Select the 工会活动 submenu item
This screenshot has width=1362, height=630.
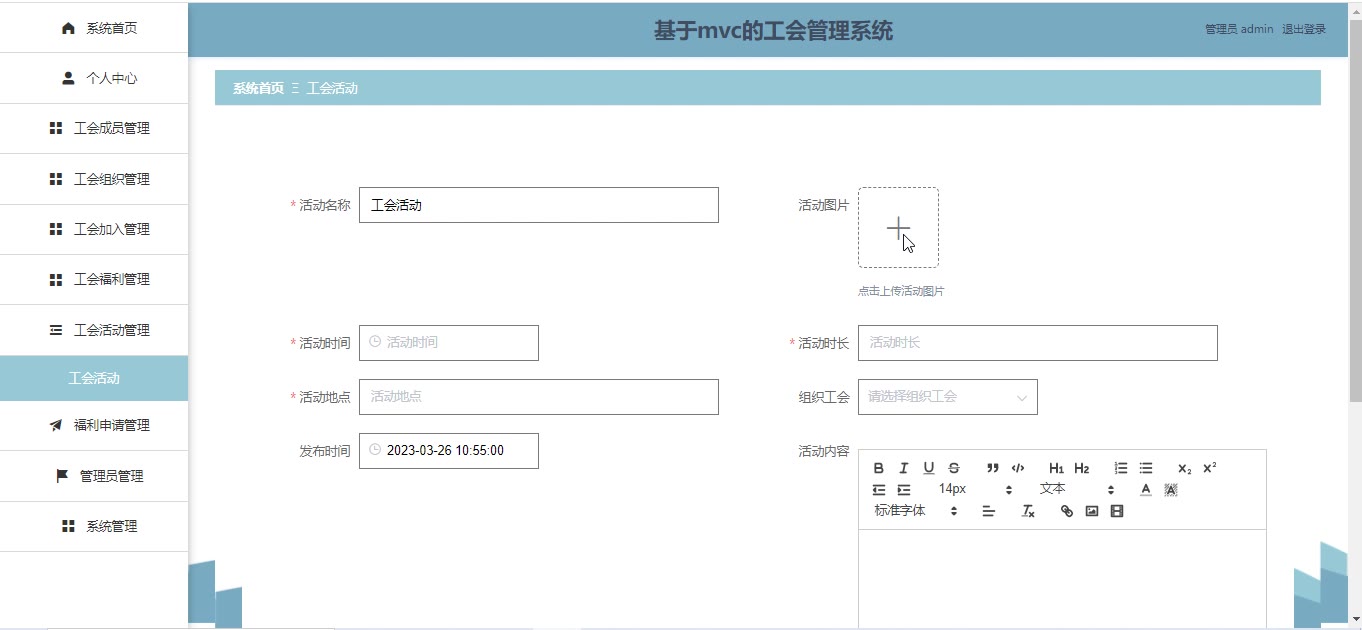94,378
